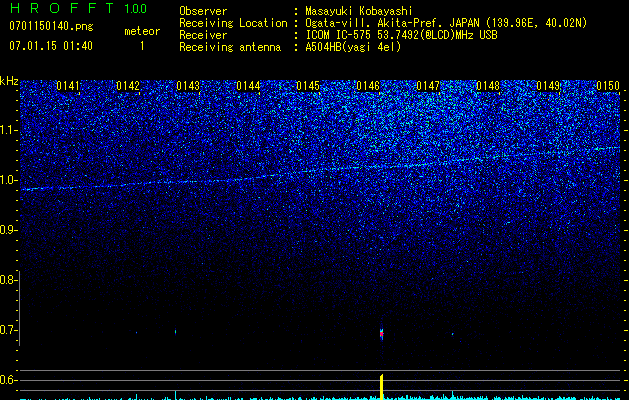Click the 0150 time marker
The height and width of the screenshot is (400, 629).
pyautogui.click(x=608, y=86)
